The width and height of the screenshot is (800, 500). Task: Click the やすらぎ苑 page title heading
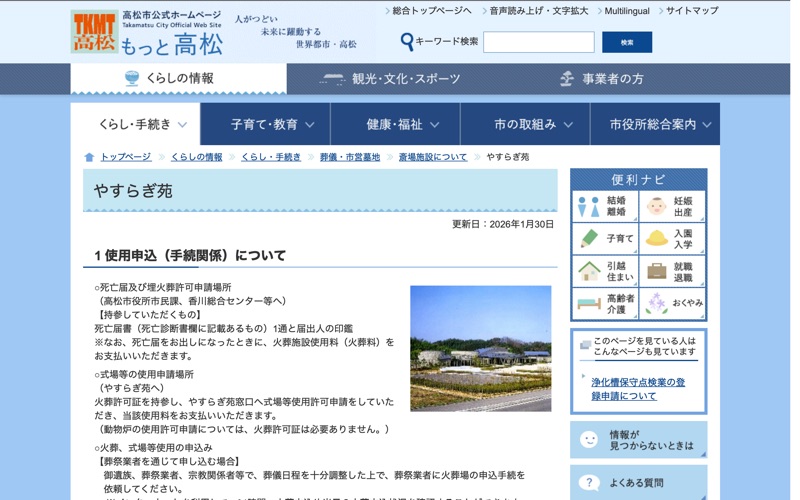point(133,191)
